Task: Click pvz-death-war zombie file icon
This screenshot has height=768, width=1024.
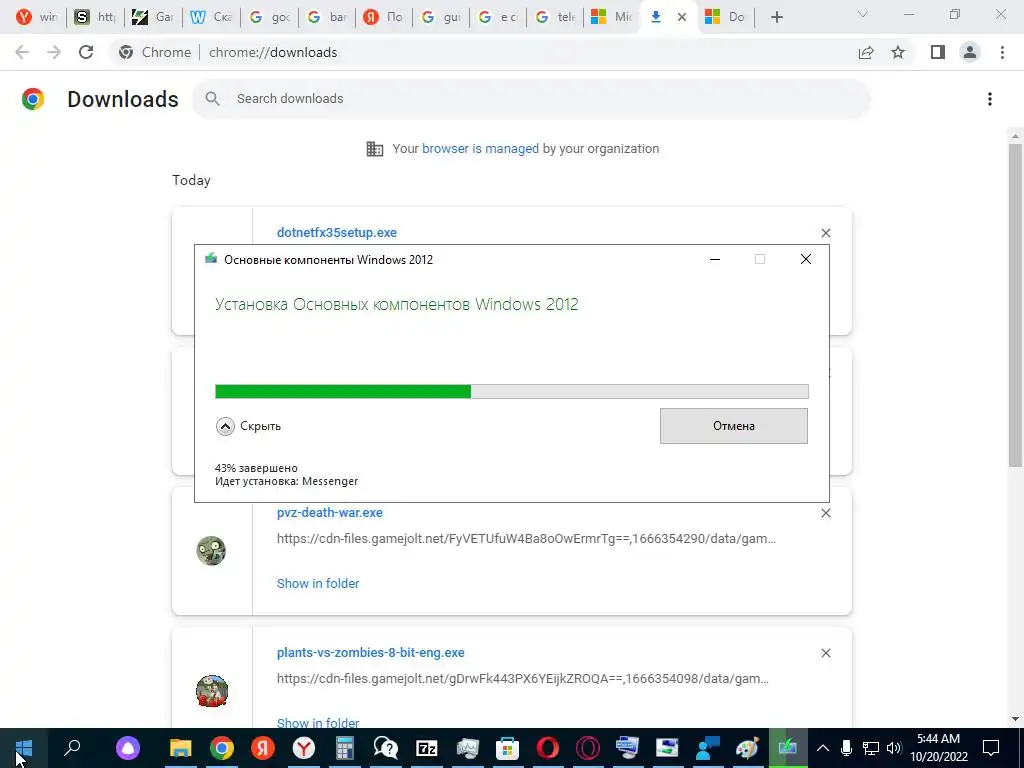Action: click(211, 551)
